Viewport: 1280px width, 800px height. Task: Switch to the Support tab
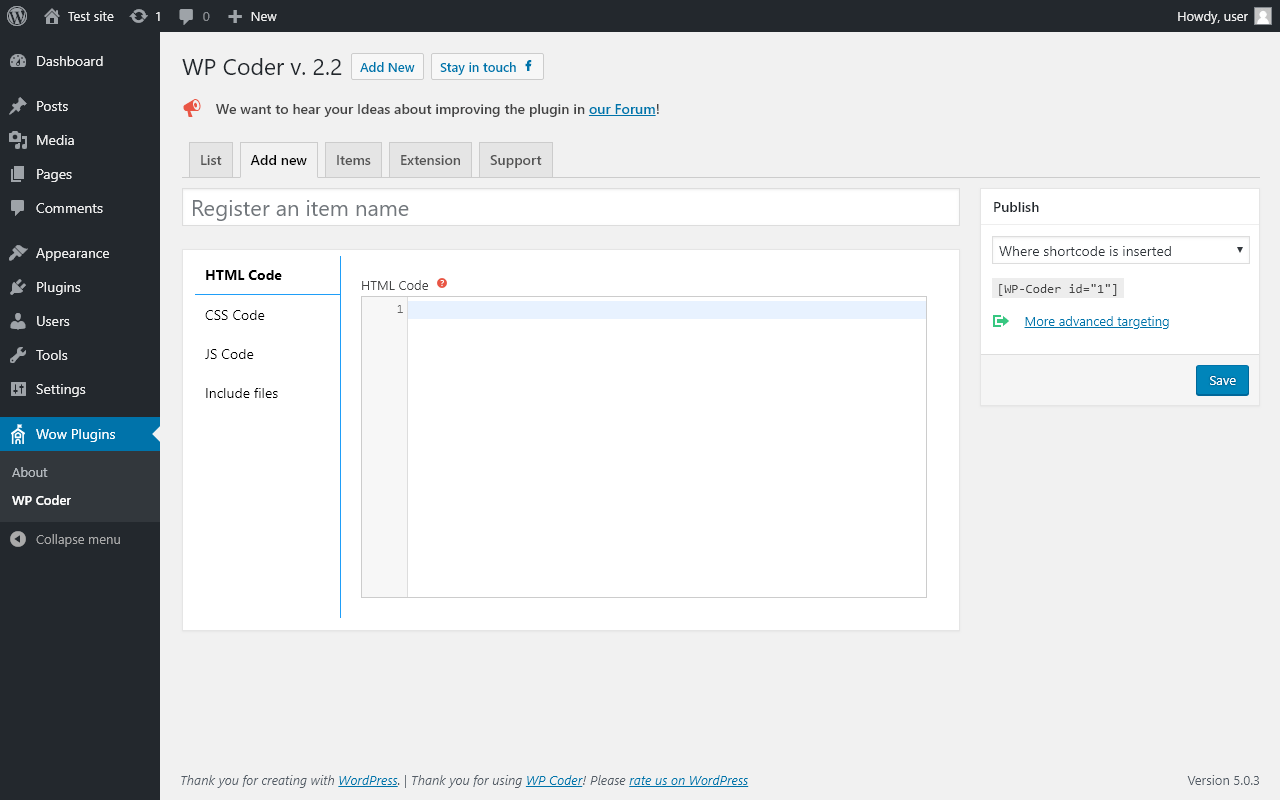[x=516, y=160]
